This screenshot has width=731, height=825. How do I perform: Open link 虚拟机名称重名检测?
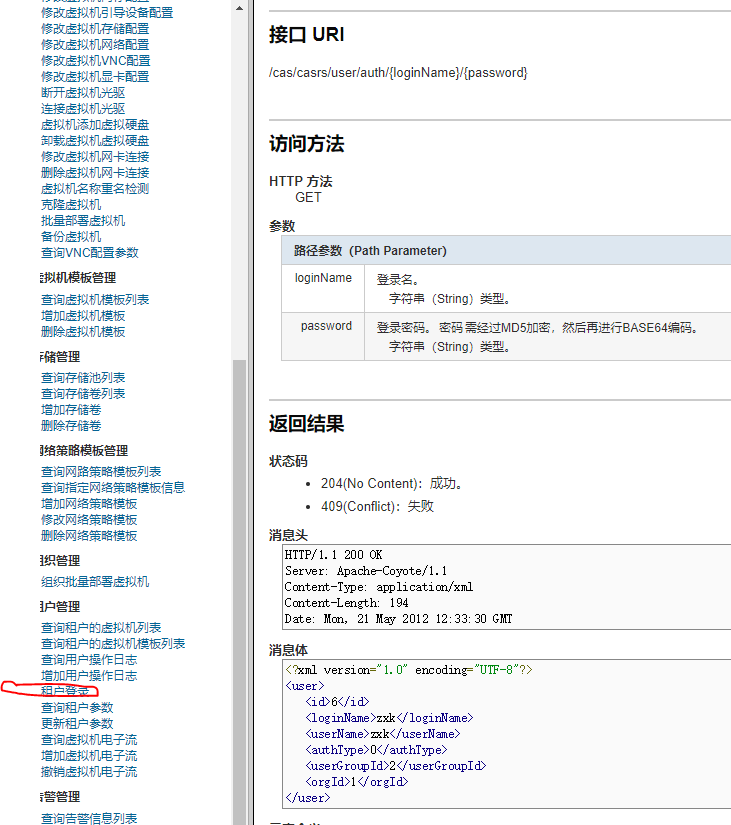95,188
